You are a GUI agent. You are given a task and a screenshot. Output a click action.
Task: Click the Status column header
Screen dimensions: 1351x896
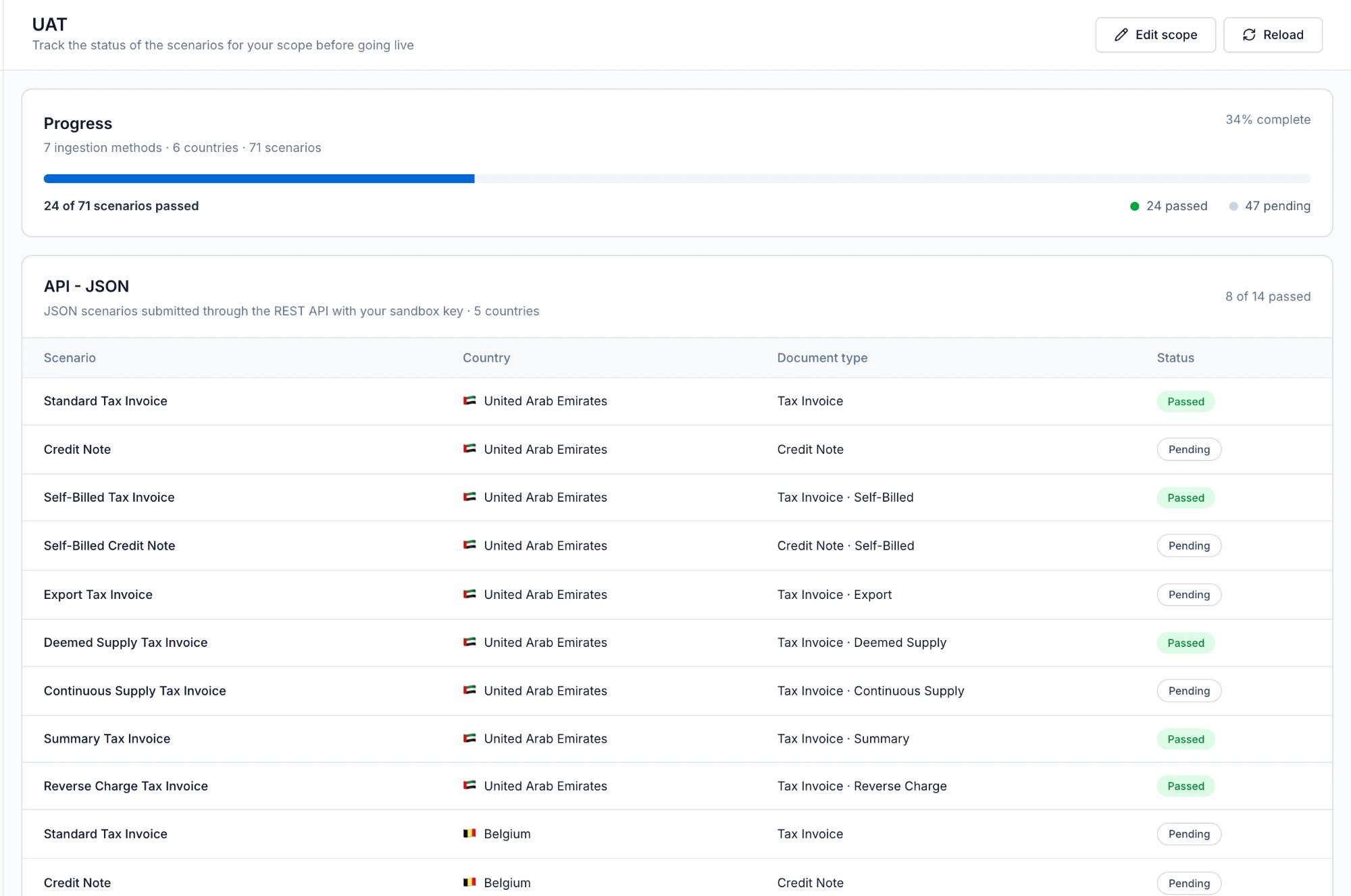1175,358
